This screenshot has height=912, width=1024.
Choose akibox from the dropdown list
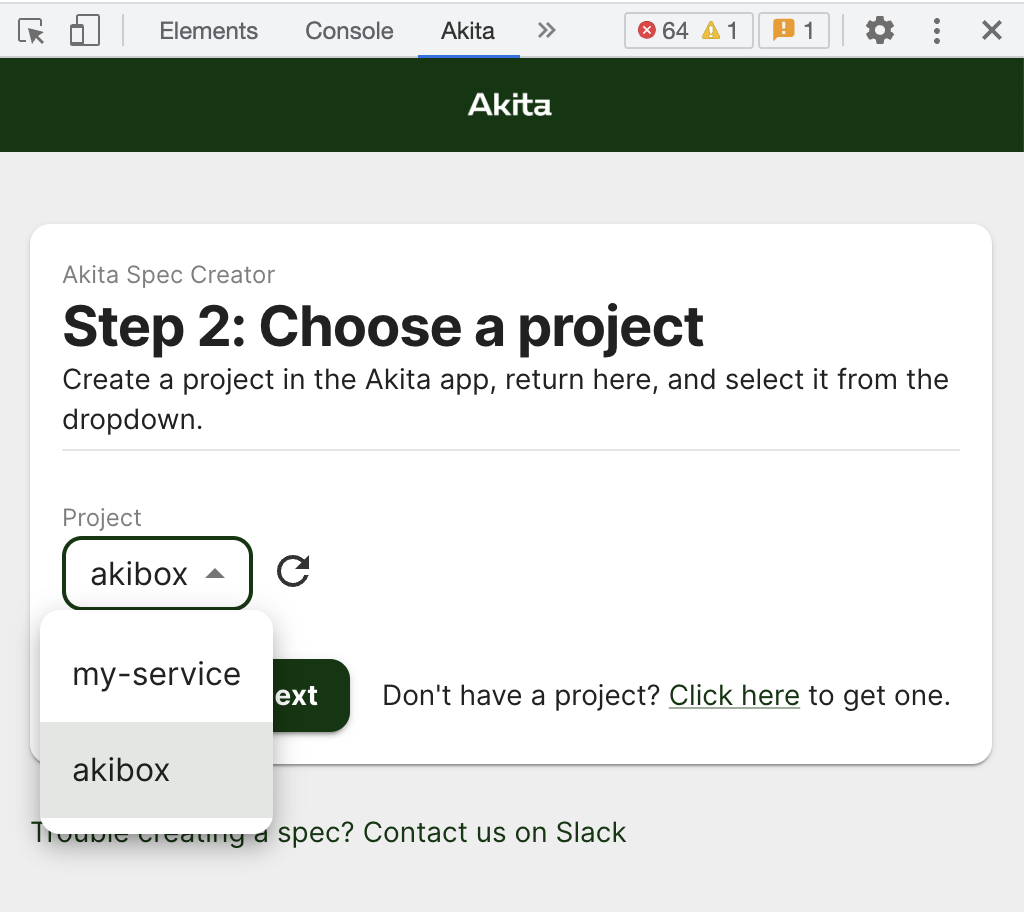click(157, 770)
